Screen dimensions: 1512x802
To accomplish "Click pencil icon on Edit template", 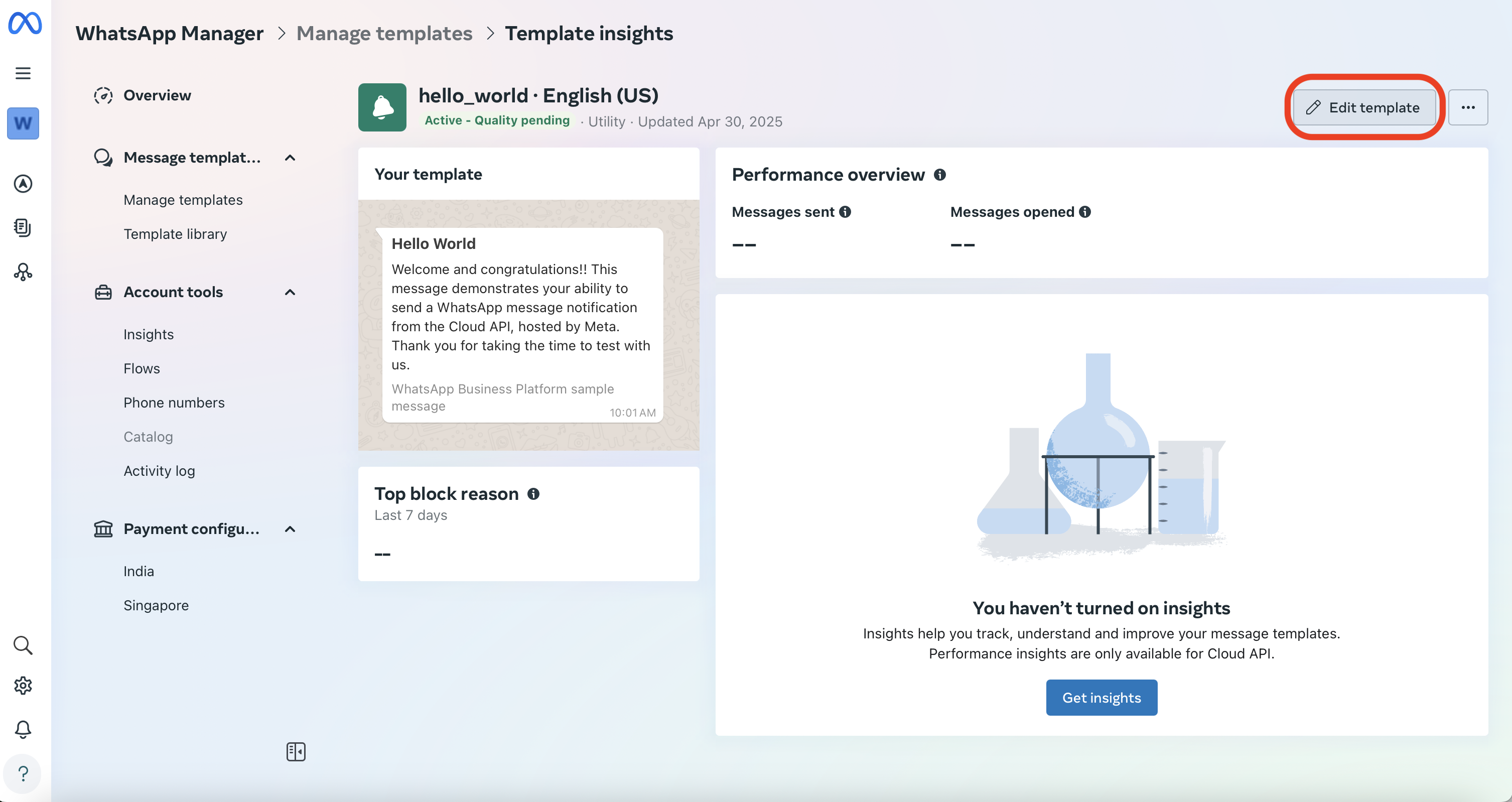I will pos(1314,107).
